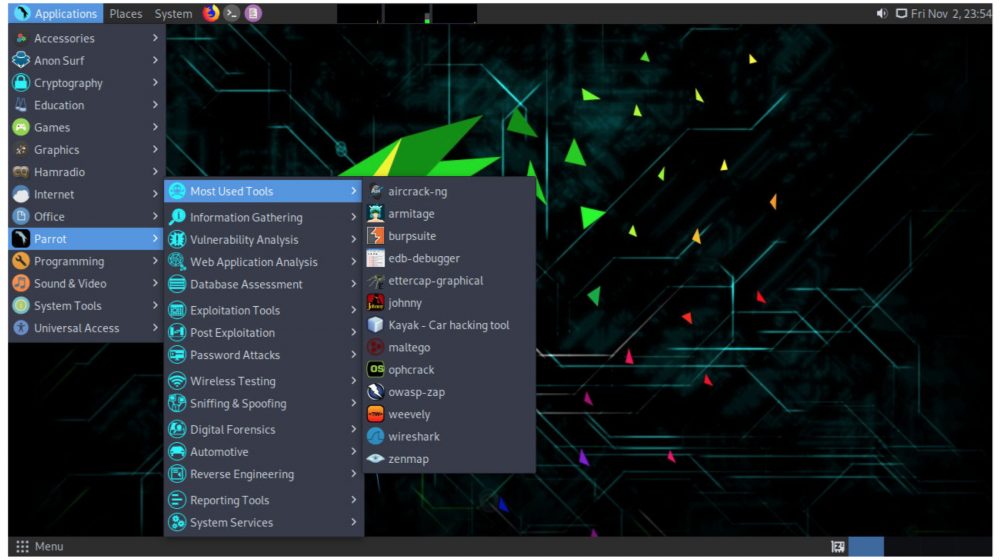The height and width of the screenshot is (560, 1000).
Task: Click the weevely orange icon
Action: pyautogui.click(x=375, y=415)
